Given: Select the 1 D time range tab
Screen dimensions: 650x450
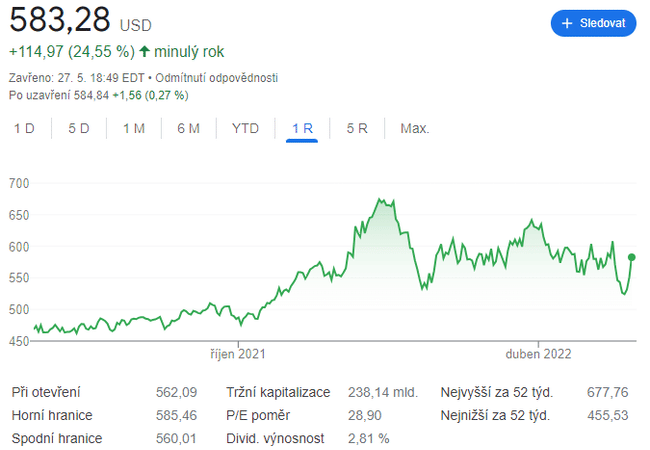Looking at the screenshot, I should click(24, 128).
